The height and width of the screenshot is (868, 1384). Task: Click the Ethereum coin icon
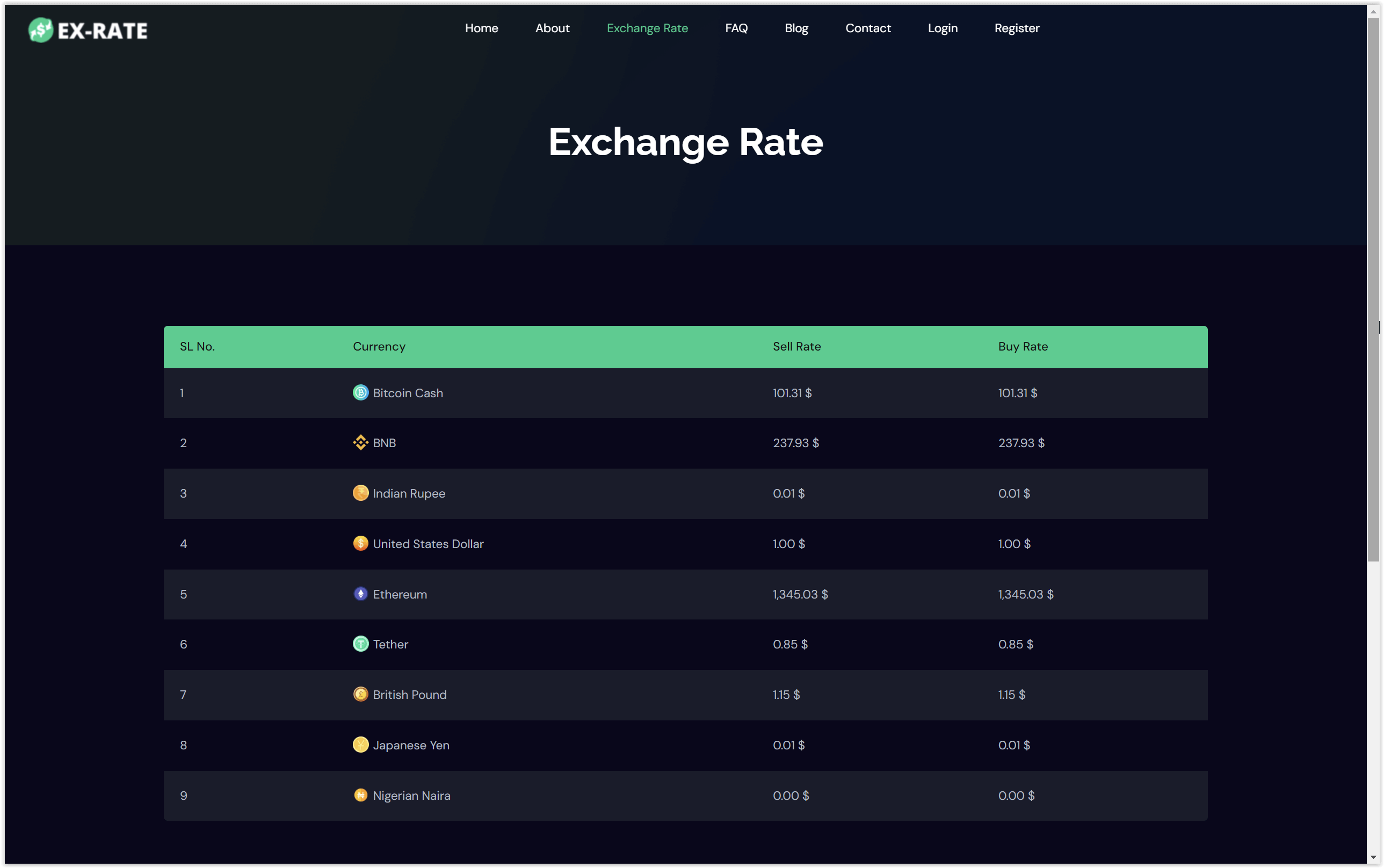[360, 594]
